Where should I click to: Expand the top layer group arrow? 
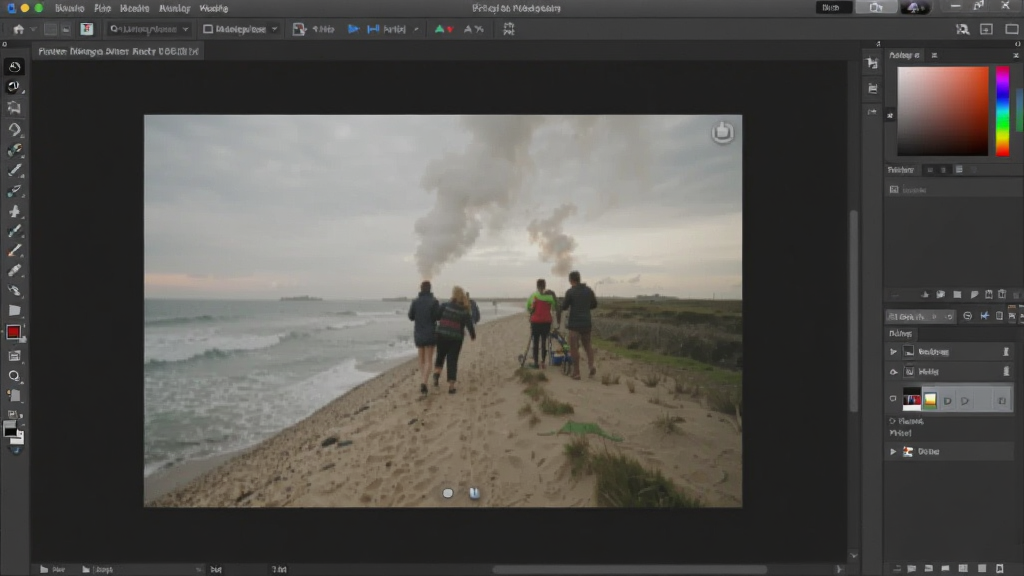point(893,351)
